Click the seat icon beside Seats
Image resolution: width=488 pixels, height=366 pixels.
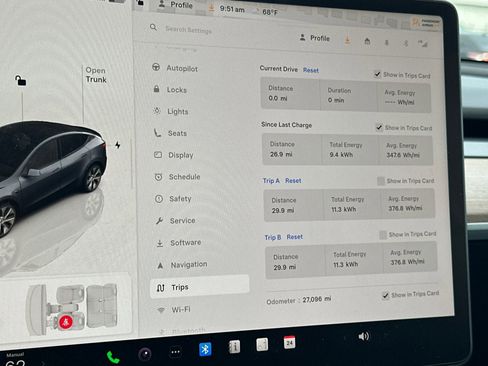point(157,133)
